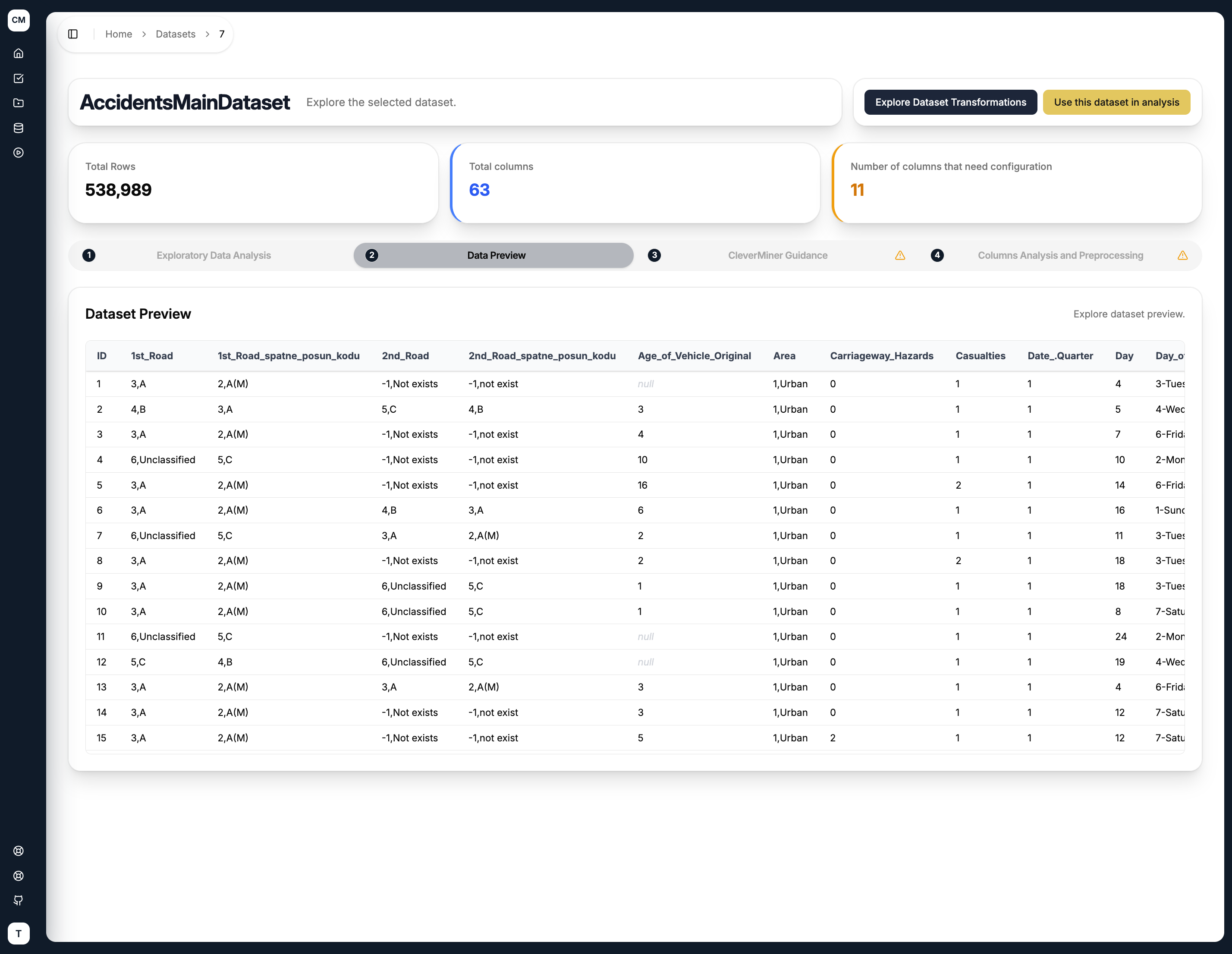1232x954 pixels.
Task: Click Day value 19 in row 12
Action: (x=1120, y=662)
